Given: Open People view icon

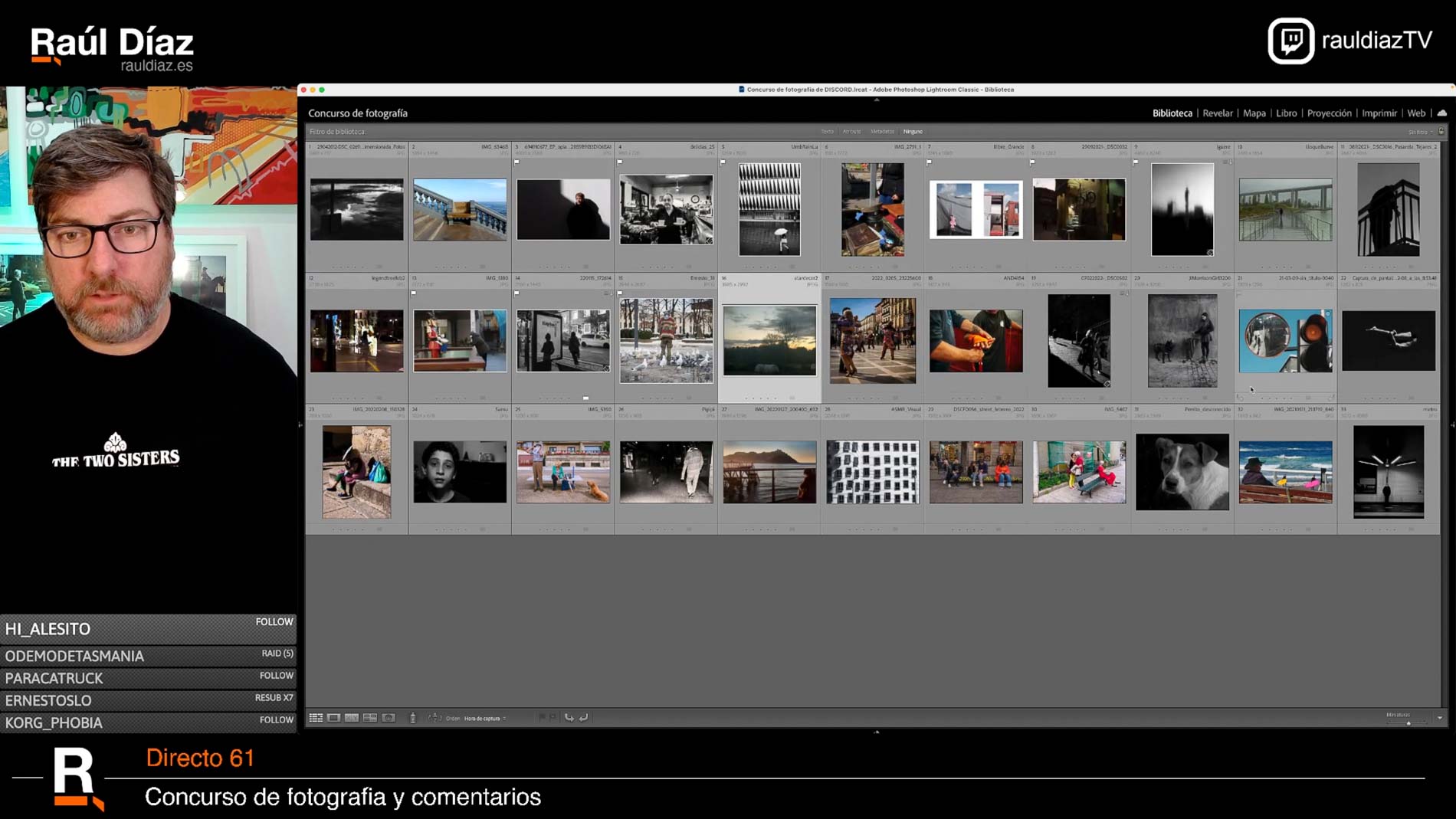Looking at the screenshot, I should [x=389, y=718].
